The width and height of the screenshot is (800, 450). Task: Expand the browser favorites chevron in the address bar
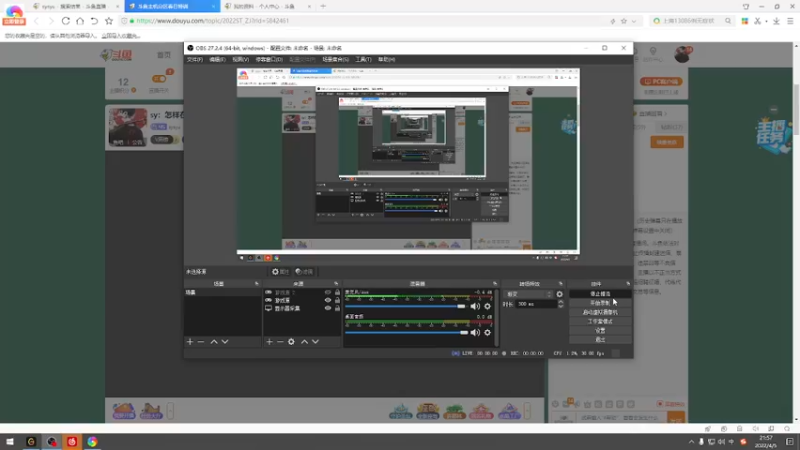tap(634, 21)
